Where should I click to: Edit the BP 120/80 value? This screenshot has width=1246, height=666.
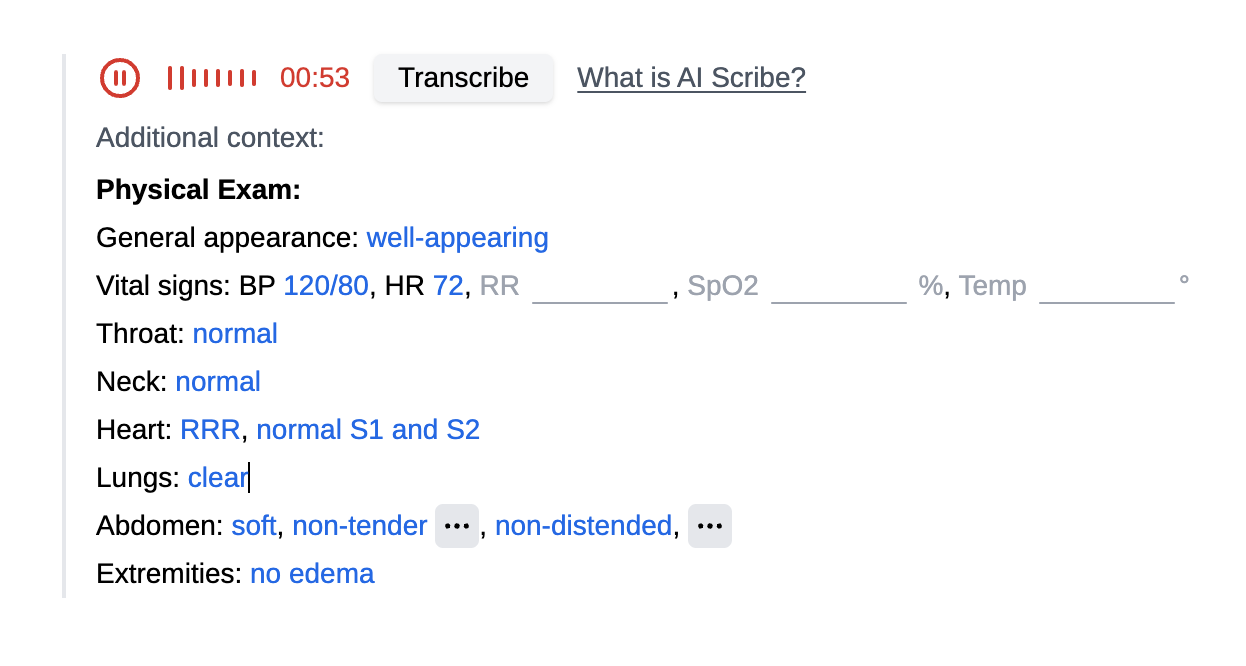click(326, 286)
